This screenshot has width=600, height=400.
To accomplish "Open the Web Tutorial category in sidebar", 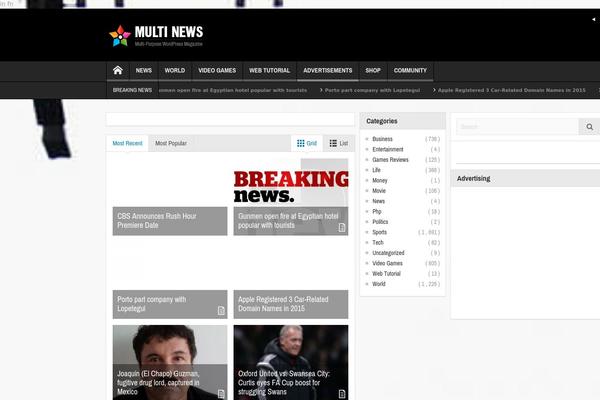I will pos(386,273).
